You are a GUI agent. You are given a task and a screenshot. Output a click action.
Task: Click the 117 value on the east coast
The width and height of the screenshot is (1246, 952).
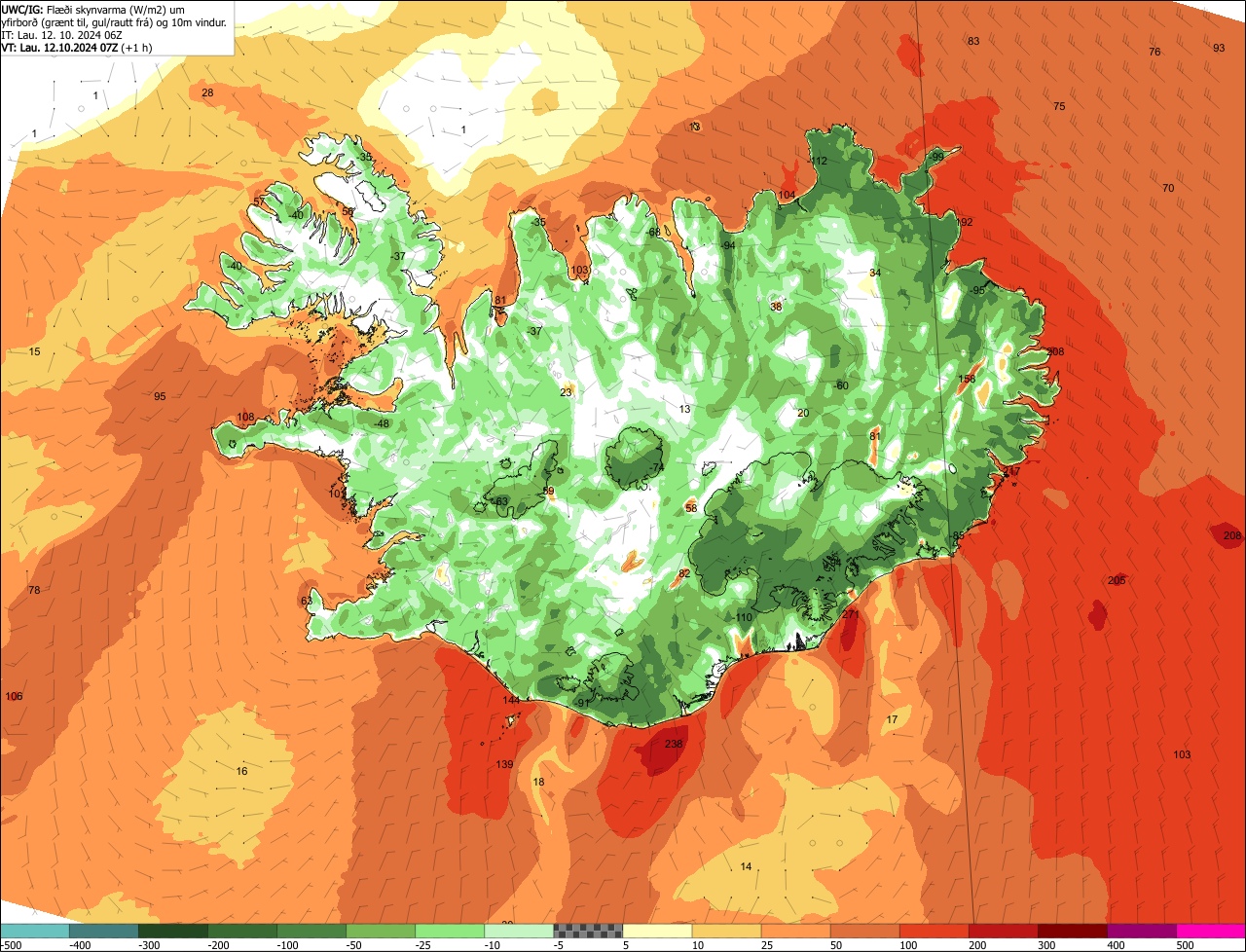point(1012,471)
